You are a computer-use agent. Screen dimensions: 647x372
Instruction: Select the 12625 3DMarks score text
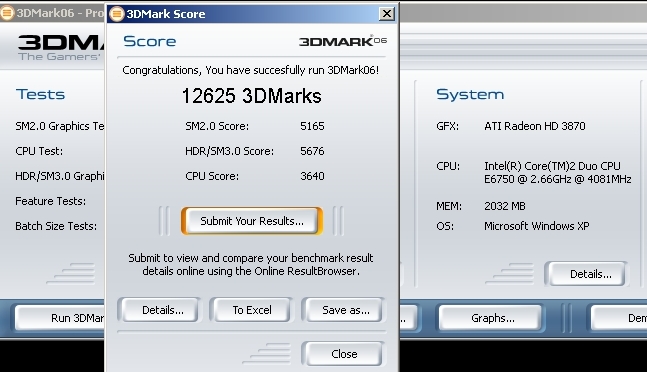click(251, 96)
